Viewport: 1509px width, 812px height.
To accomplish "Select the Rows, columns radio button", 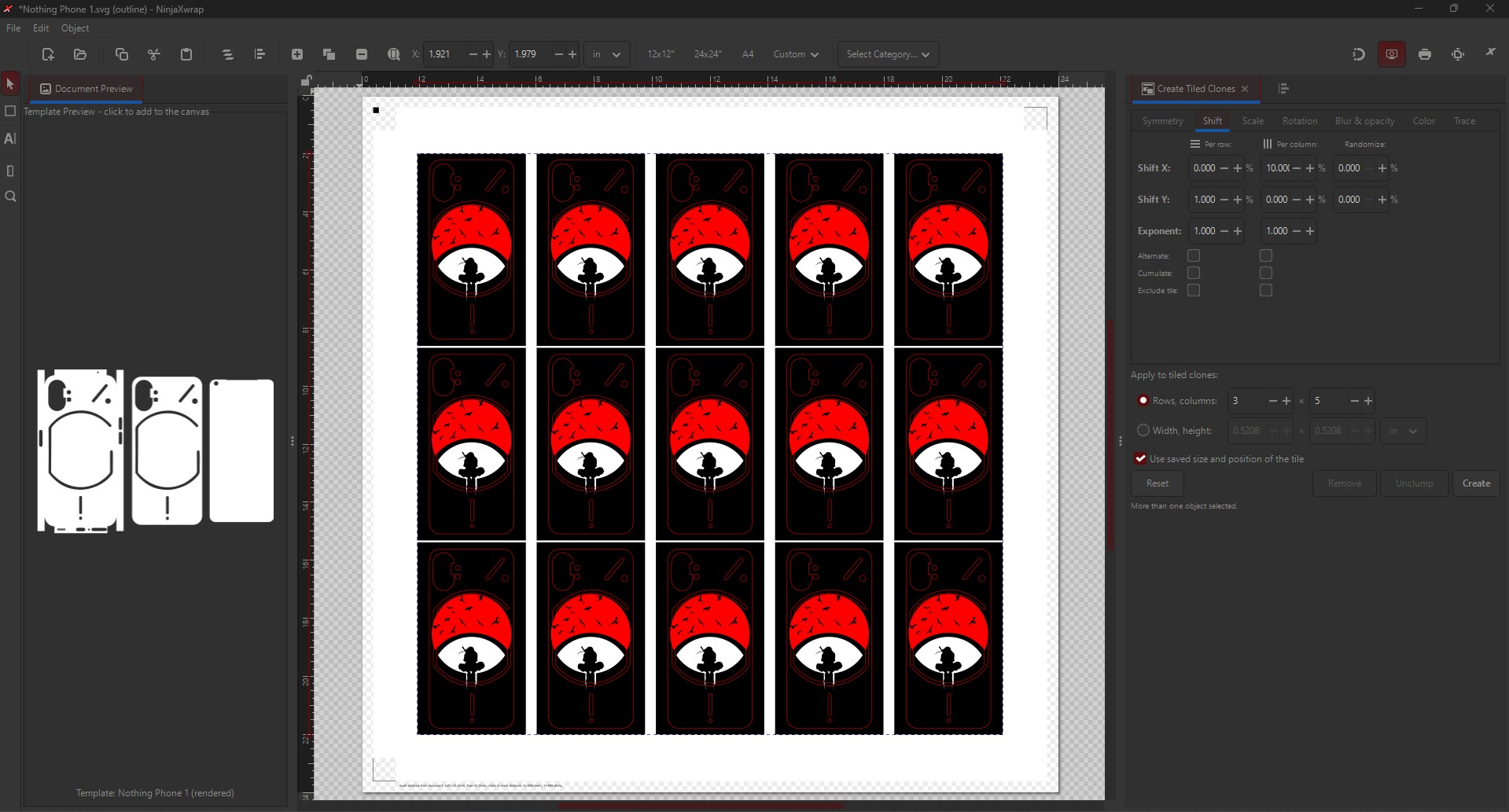I will click(1143, 400).
